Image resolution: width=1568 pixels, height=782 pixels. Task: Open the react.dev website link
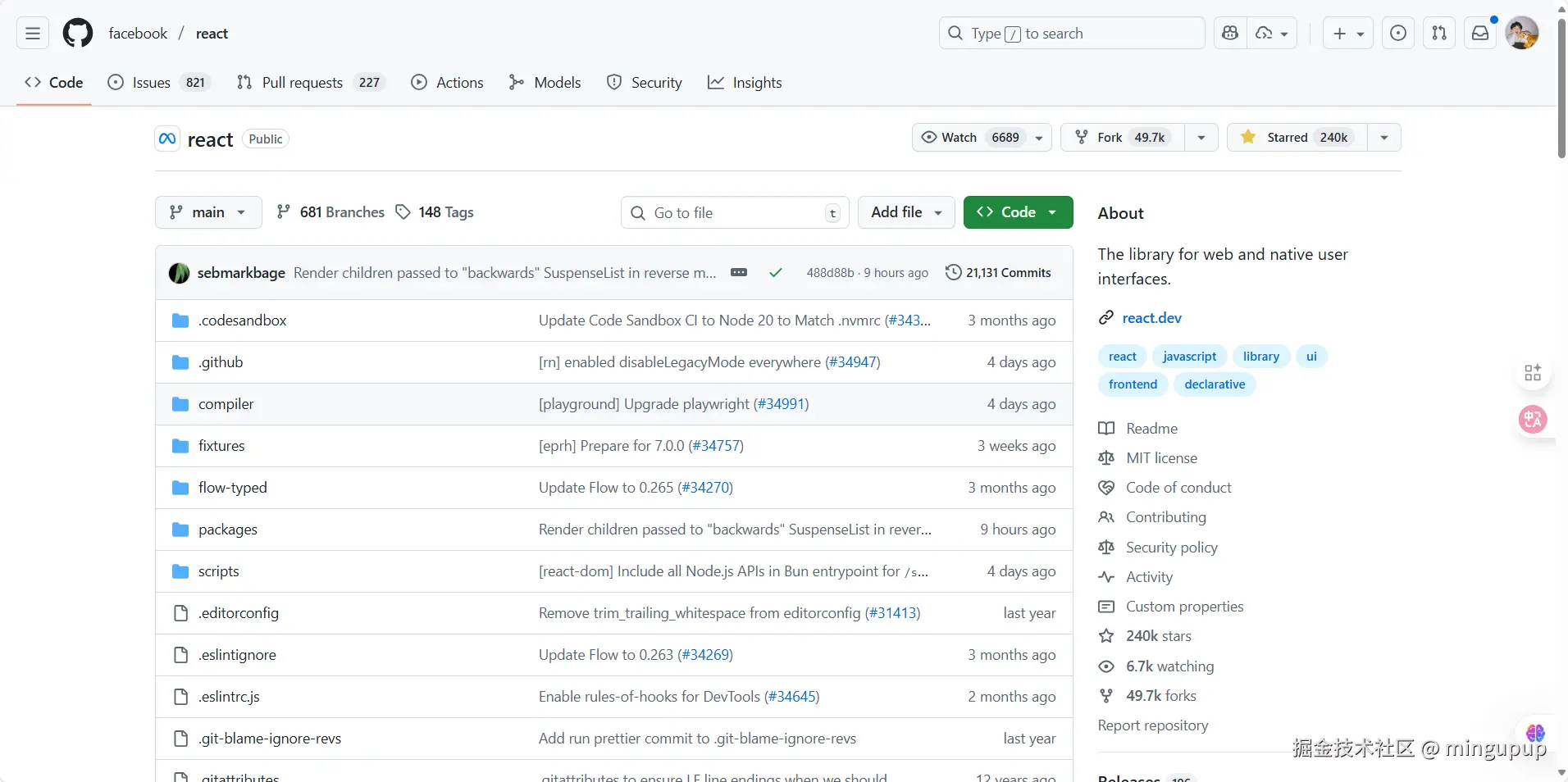tap(1151, 318)
